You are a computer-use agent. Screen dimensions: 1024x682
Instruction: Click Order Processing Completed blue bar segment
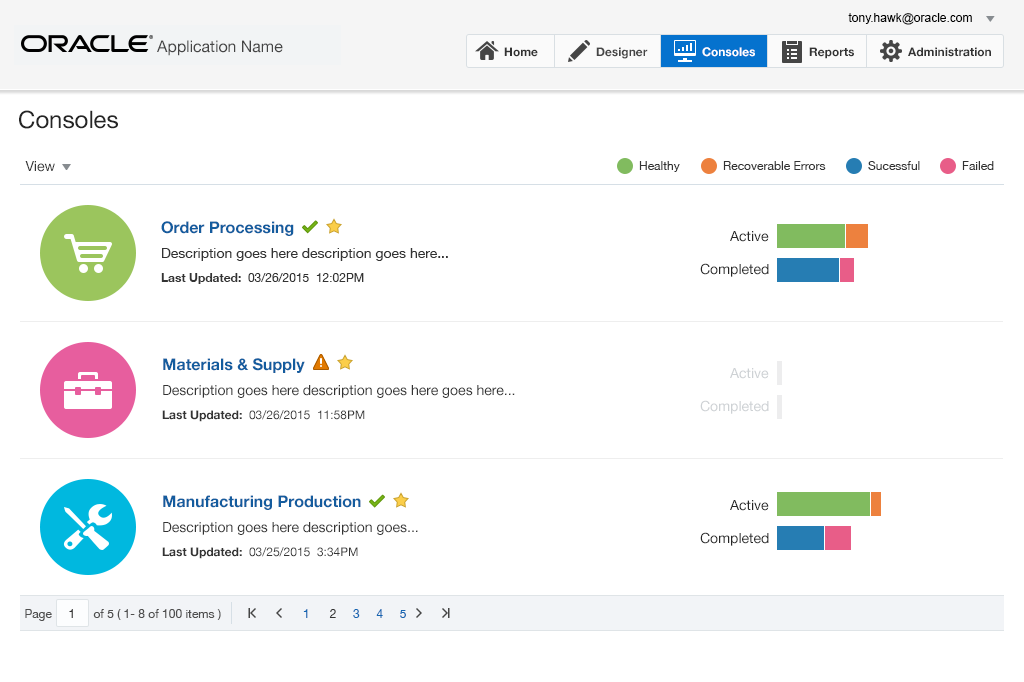pyautogui.click(x=808, y=270)
